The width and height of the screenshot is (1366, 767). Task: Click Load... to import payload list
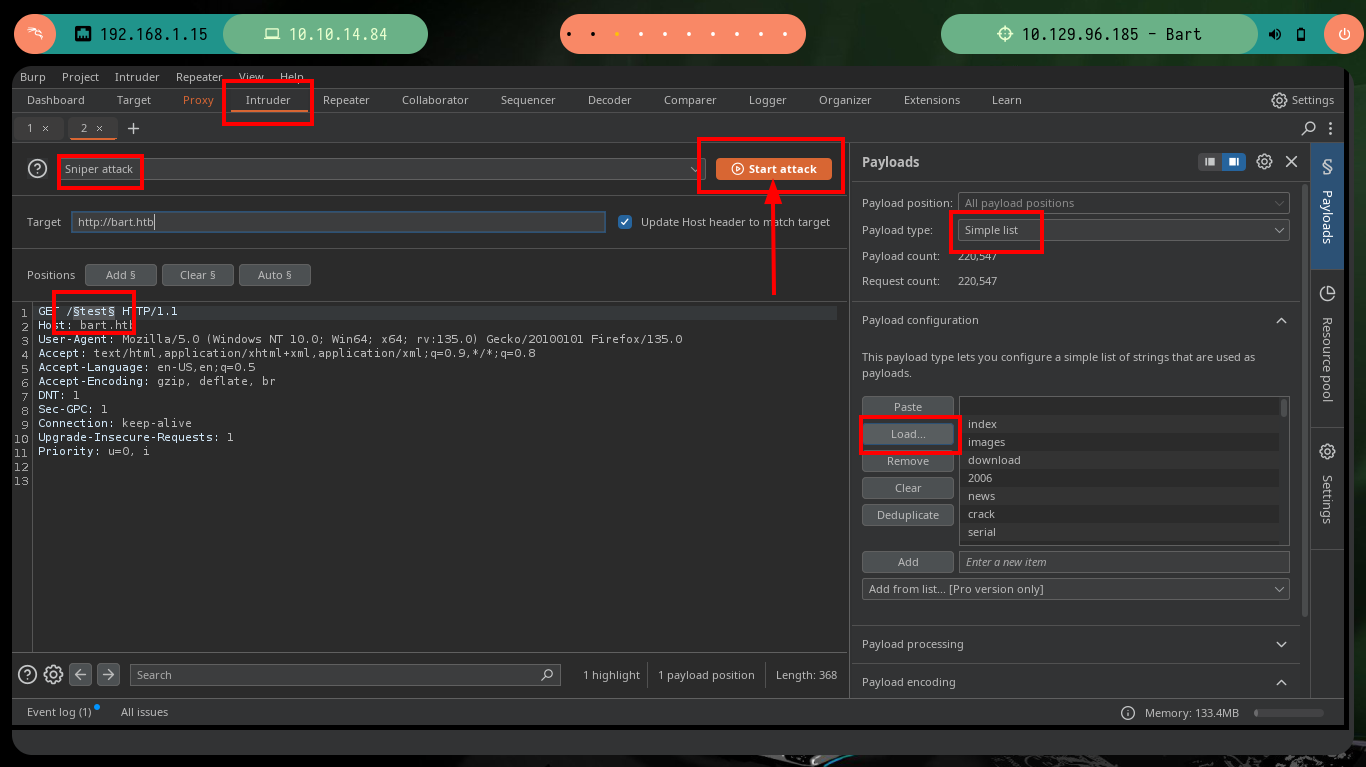[908, 434]
